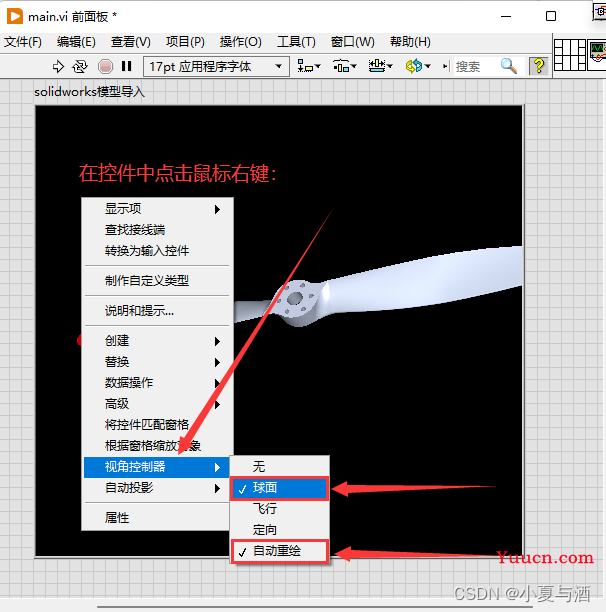Open 说明和提示... dialog entry
This screenshot has width=606, height=612.
(157, 311)
